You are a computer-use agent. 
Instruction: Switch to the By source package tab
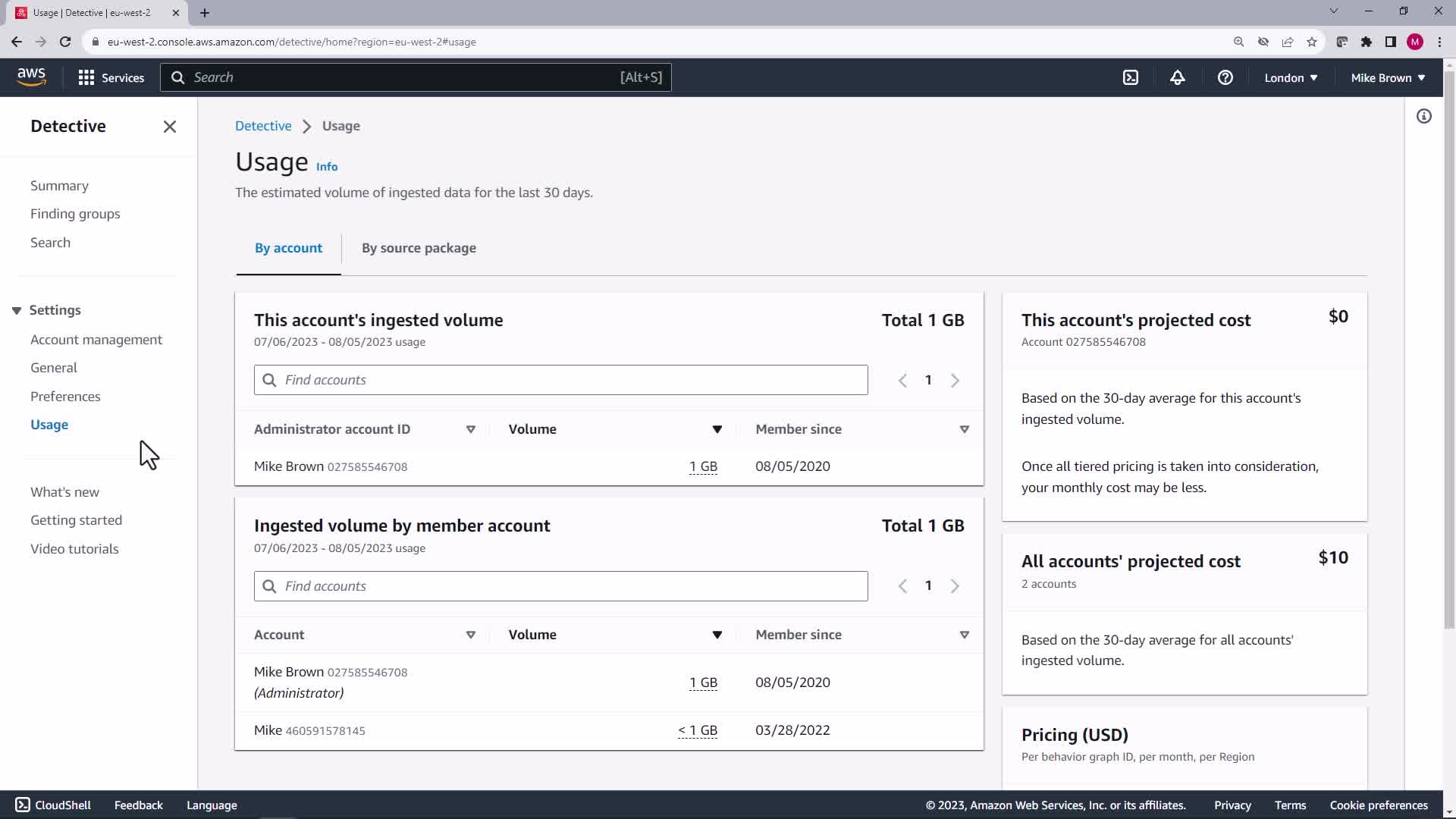pyautogui.click(x=419, y=248)
